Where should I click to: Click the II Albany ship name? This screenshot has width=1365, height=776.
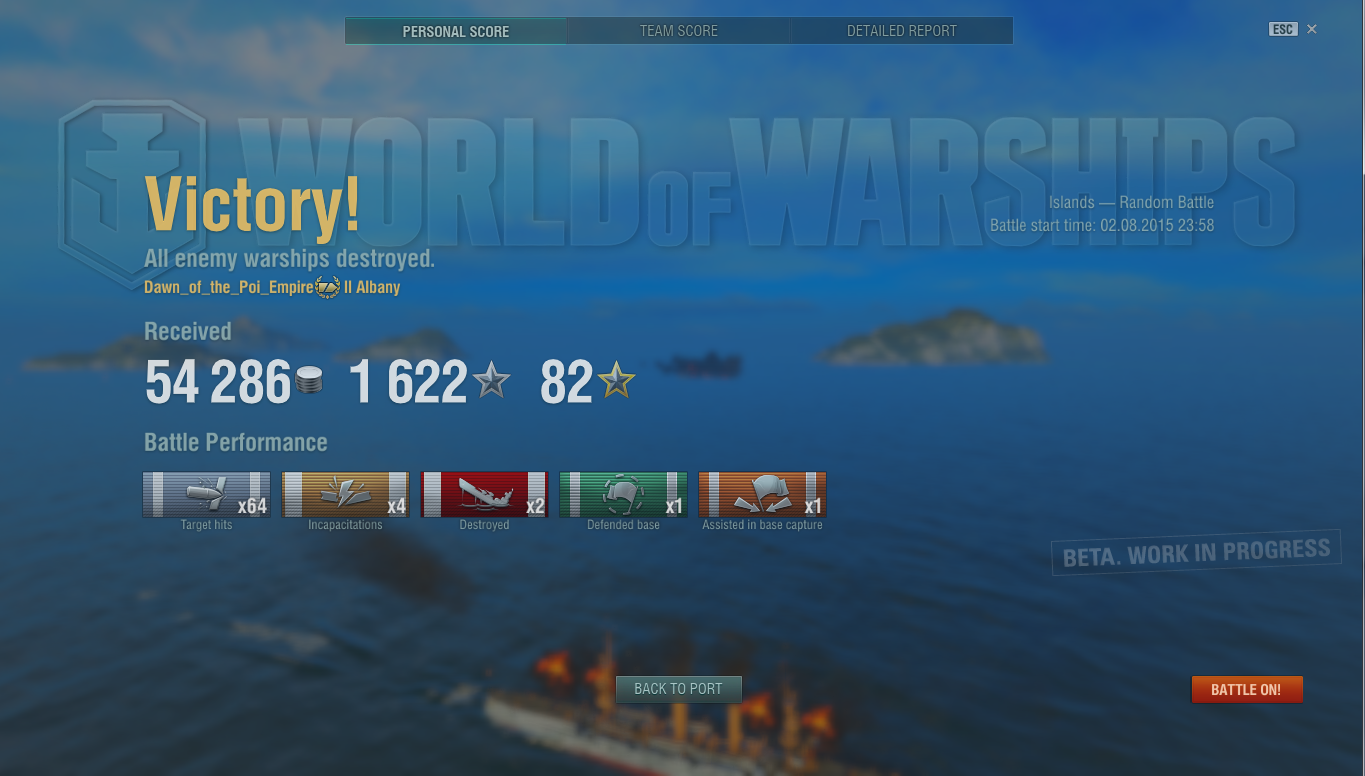point(372,287)
